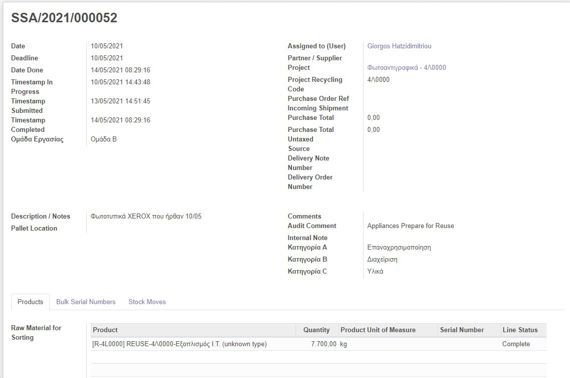Click the Date Done value 14/05/2021
The height and width of the screenshot is (378, 570).
(x=120, y=70)
